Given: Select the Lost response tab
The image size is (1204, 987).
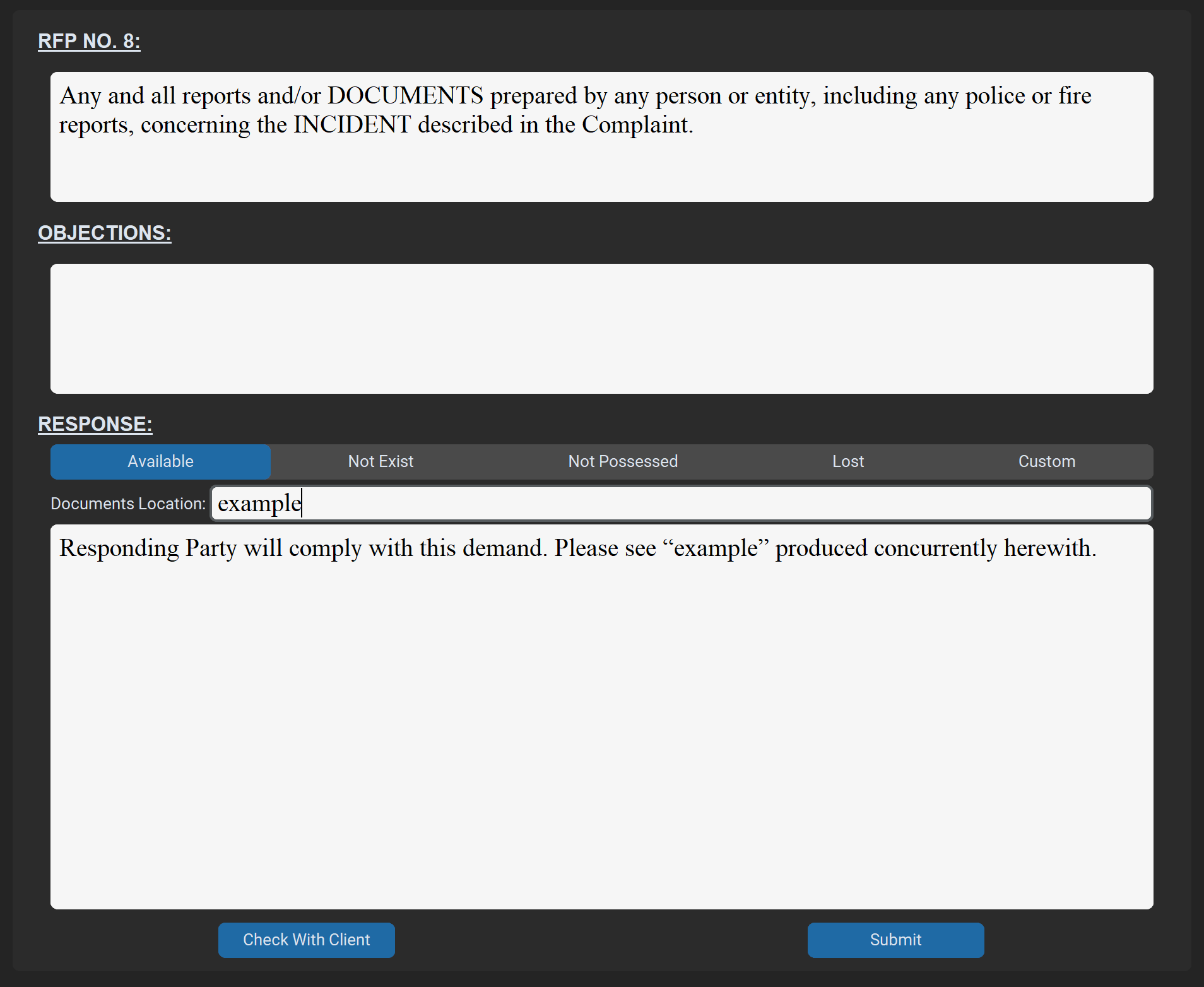Looking at the screenshot, I should click(x=847, y=461).
